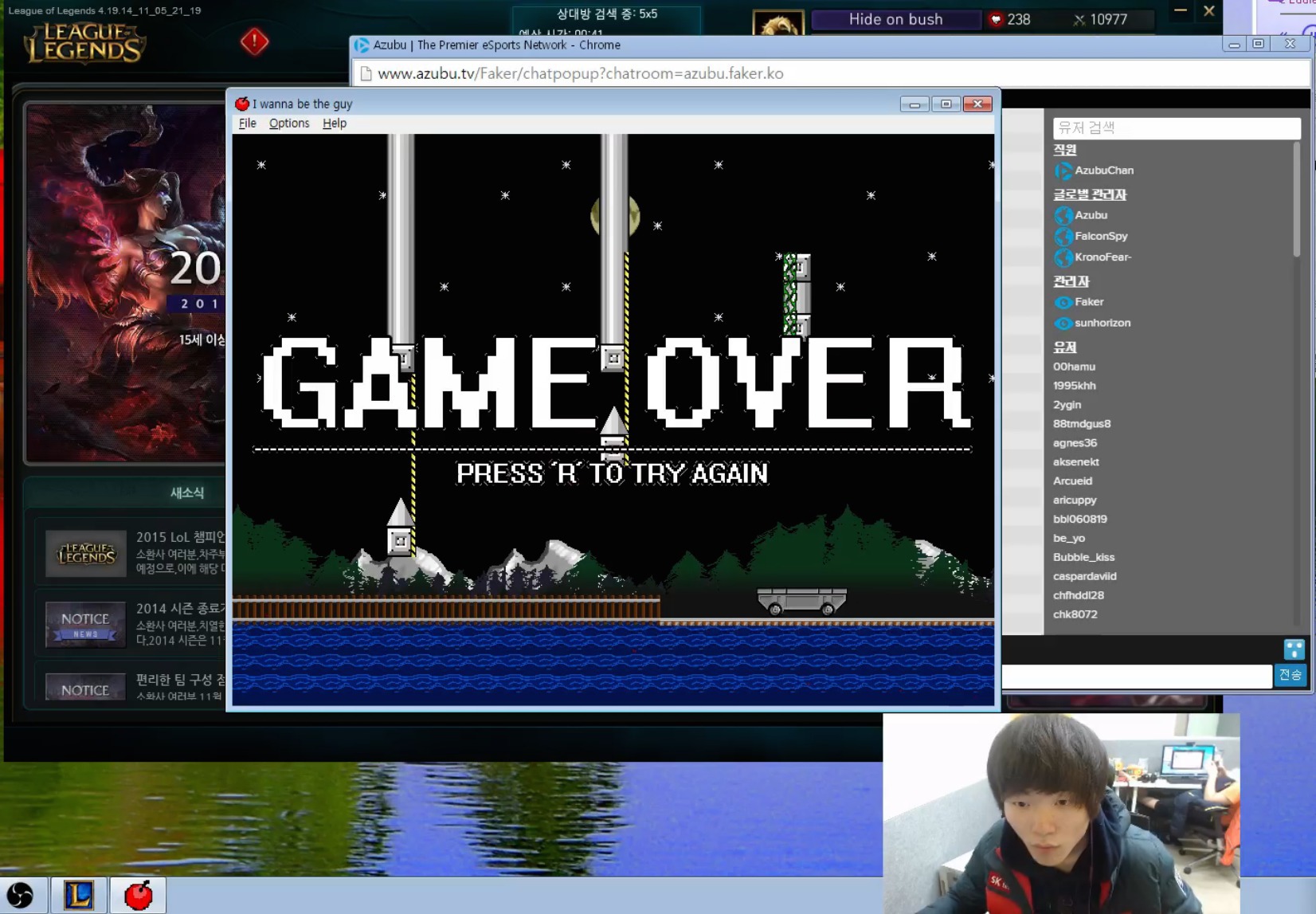Switch to I wanna be the guy taskbar icon
The width and height of the screenshot is (1316, 914).
pos(138,896)
